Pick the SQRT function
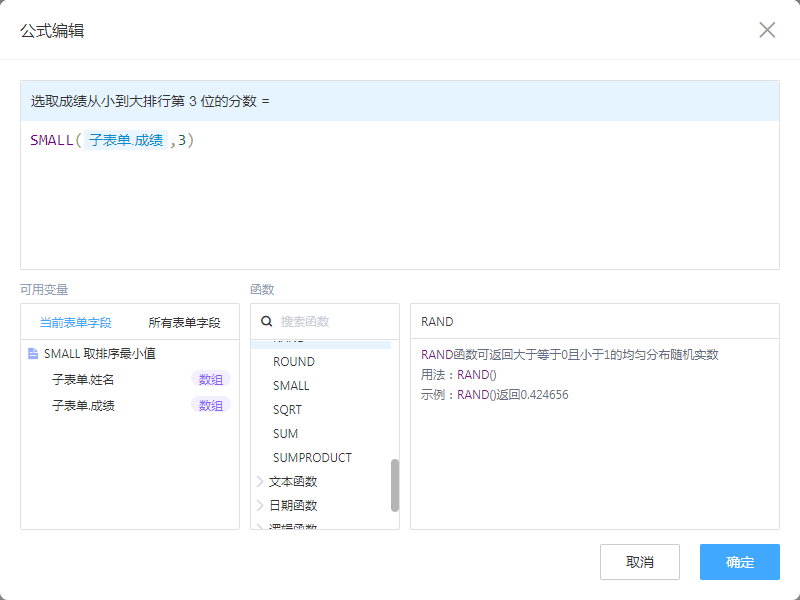Viewport: 800px width, 600px height. (x=287, y=410)
